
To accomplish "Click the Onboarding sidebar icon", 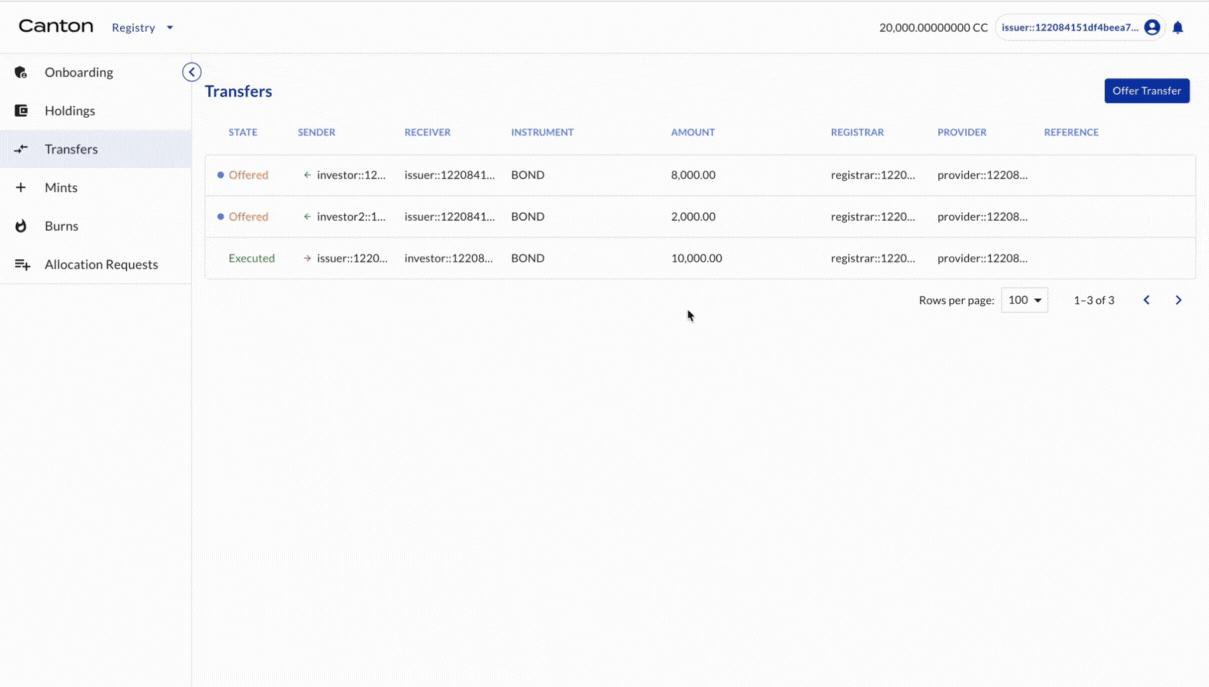I will click(x=21, y=72).
